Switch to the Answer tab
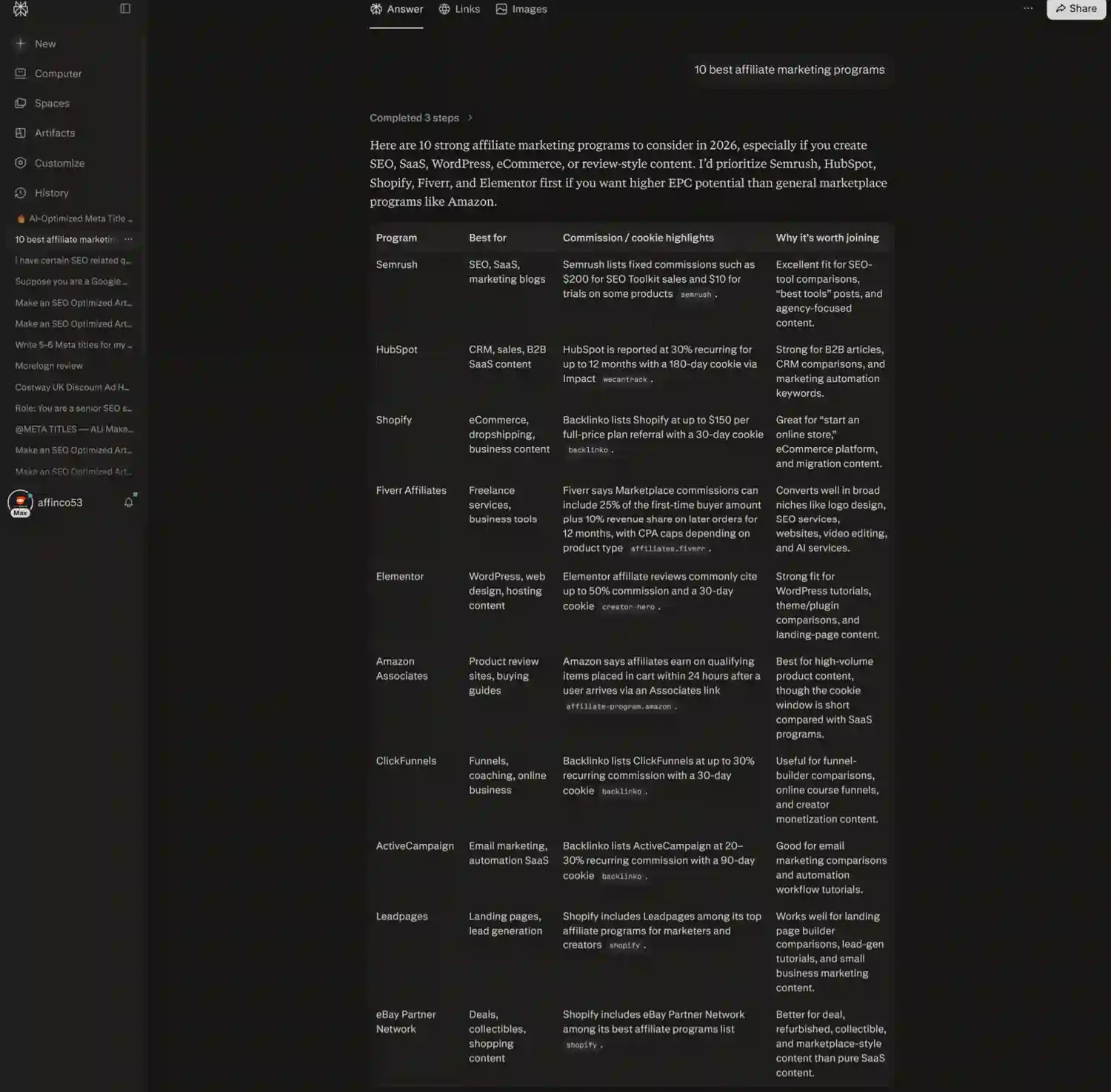1111x1092 pixels. pos(396,9)
